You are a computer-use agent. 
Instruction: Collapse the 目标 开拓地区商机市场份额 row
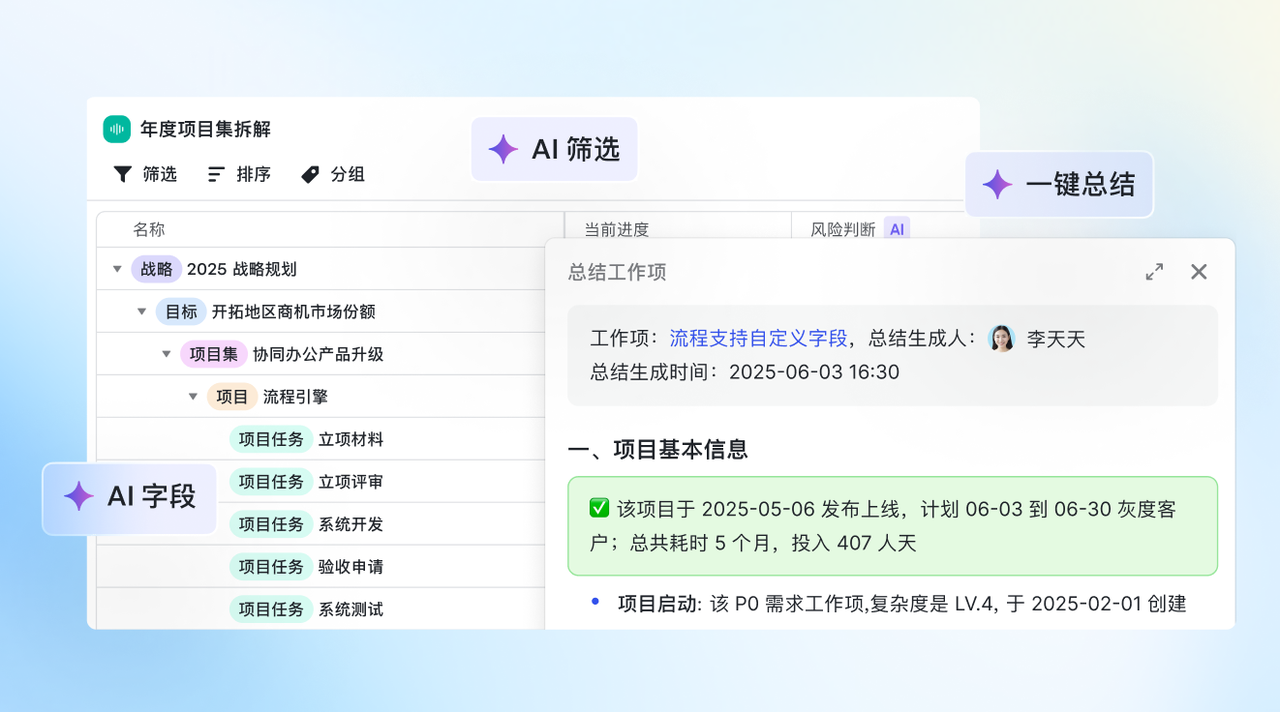click(142, 312)
